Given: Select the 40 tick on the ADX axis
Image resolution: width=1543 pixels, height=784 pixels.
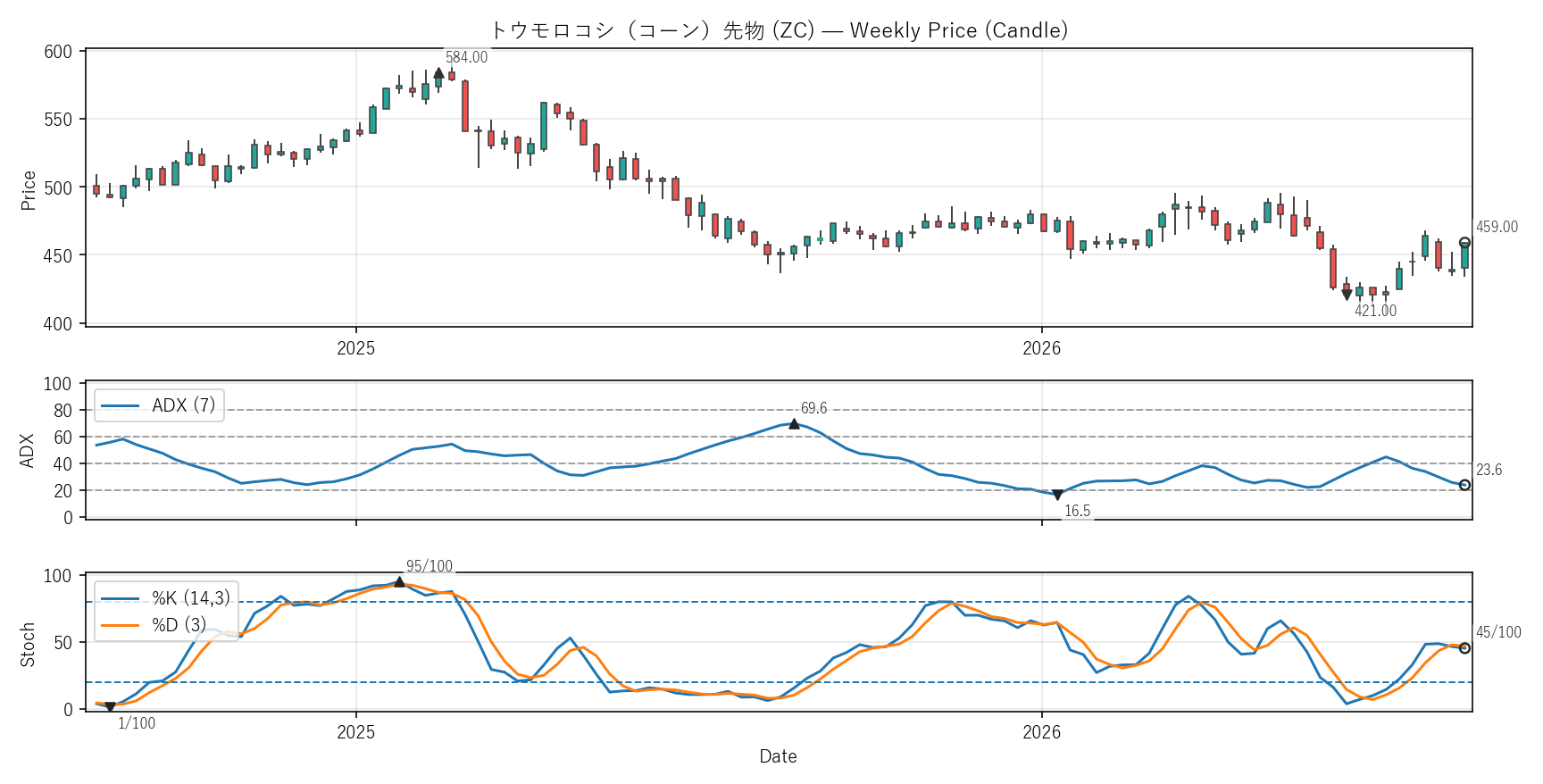Looking at the screenshot, I should [x=63, y=464].
